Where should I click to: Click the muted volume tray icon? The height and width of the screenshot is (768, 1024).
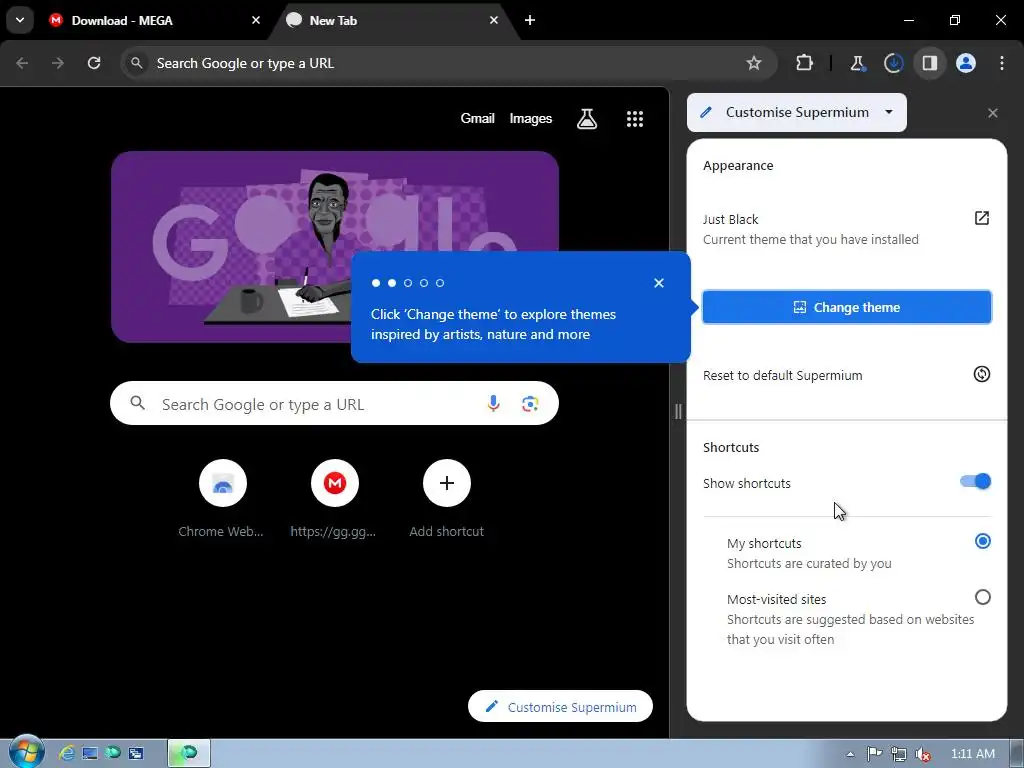pos(923,754)
